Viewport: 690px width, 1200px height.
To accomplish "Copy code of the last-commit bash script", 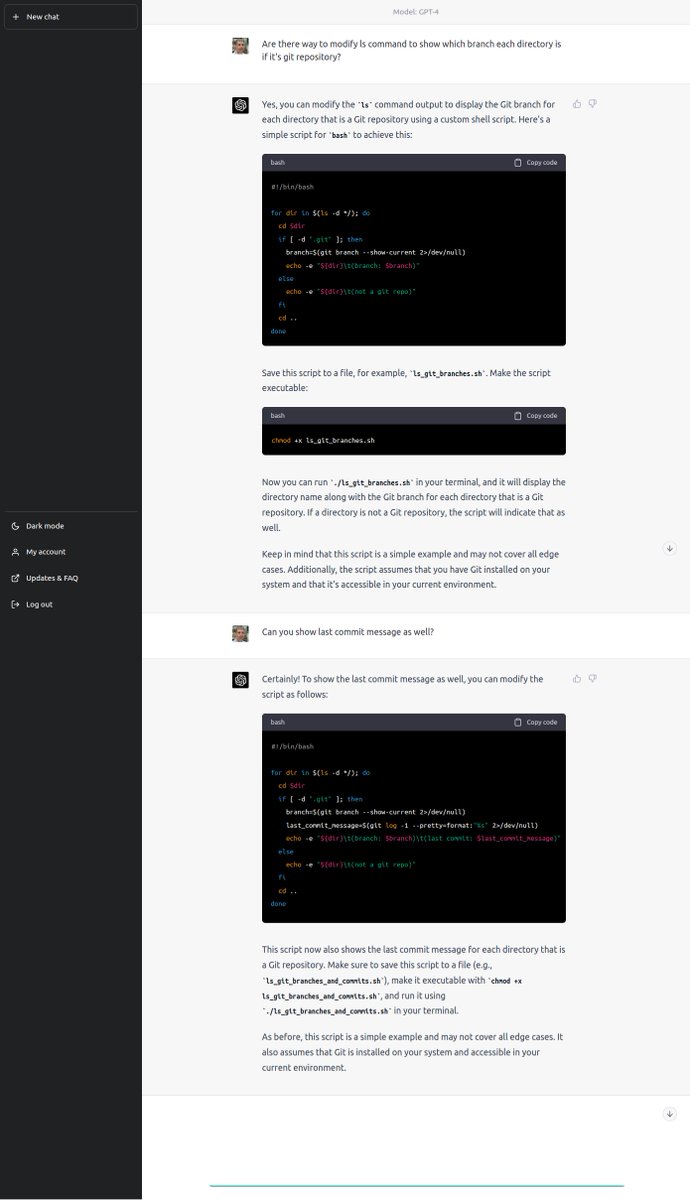I will pos(535,722).
